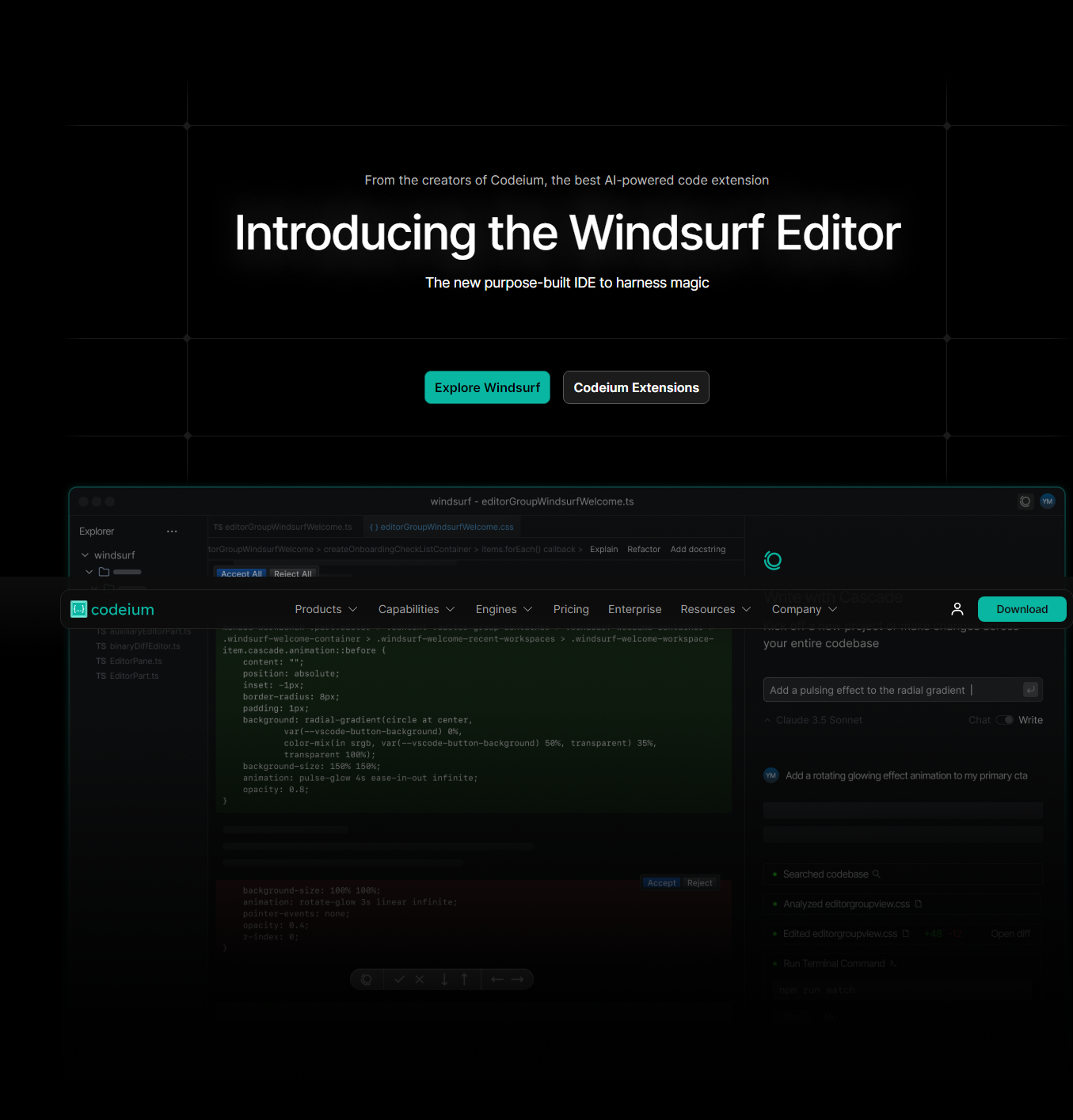Click the YM avatar beside the chat message
This screenshot has width=1073, height=1120.
tap(771, 775)
